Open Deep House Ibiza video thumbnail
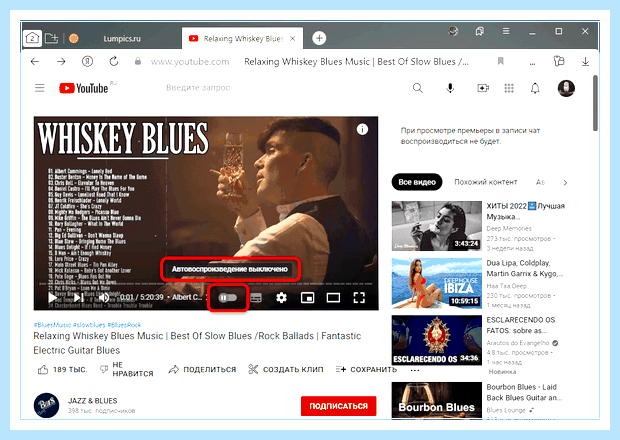620x440 pixels. pyautogui.click(x=437, y=283)
